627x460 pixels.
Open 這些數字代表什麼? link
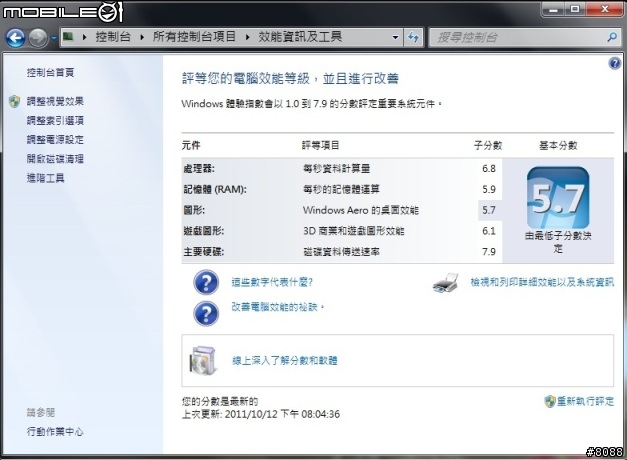click(x=272, y=282)
